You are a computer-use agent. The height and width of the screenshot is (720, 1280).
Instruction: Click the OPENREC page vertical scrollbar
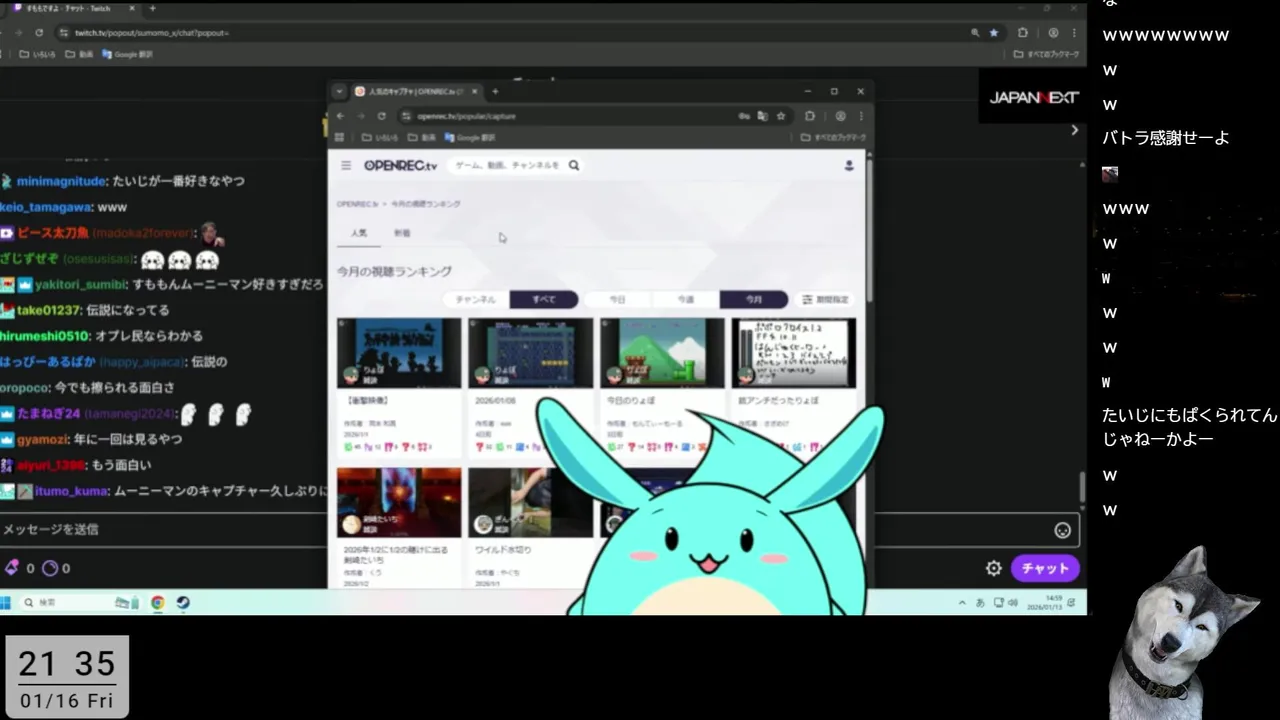(869, 230)
